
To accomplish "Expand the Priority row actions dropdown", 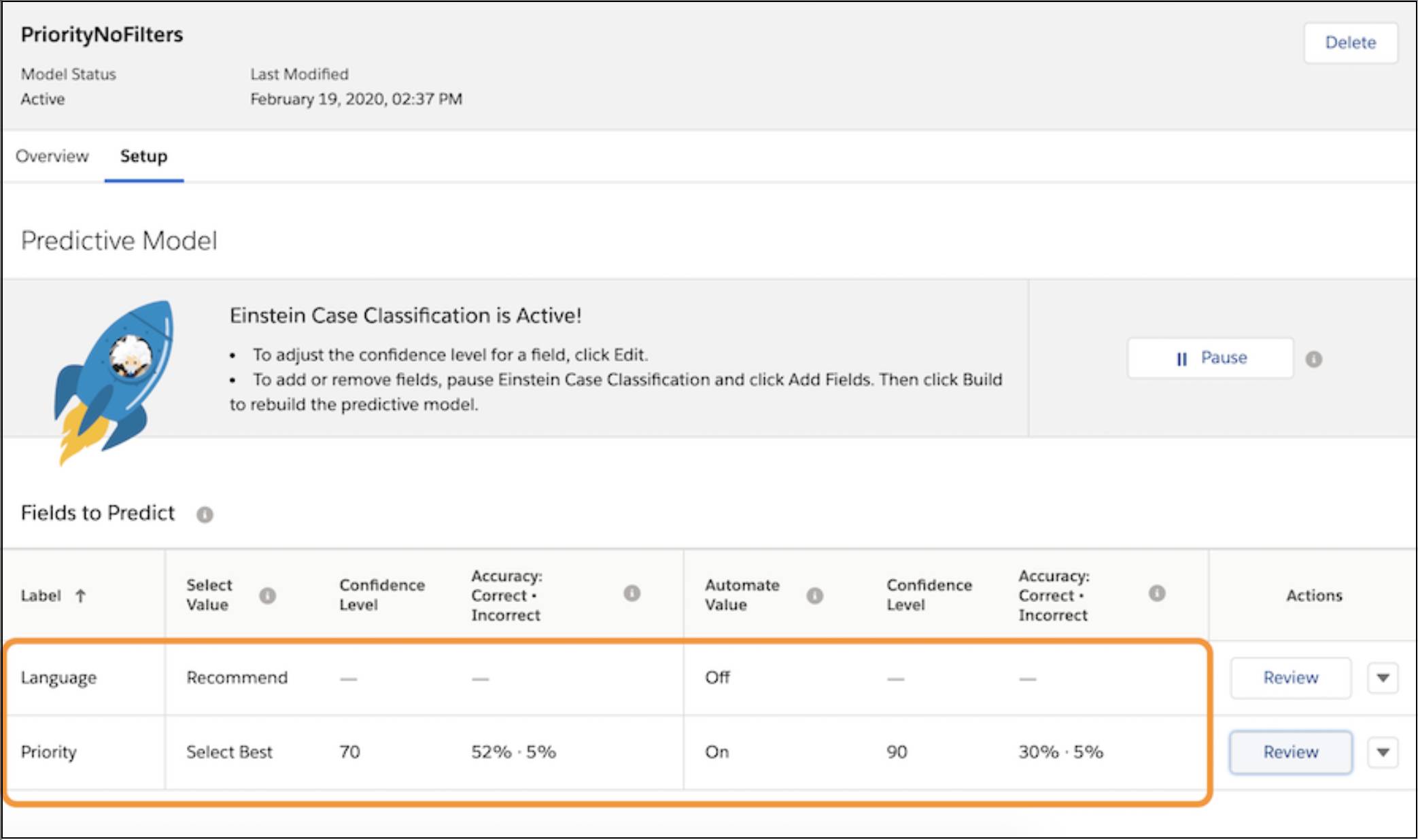I will [1382, 752].
